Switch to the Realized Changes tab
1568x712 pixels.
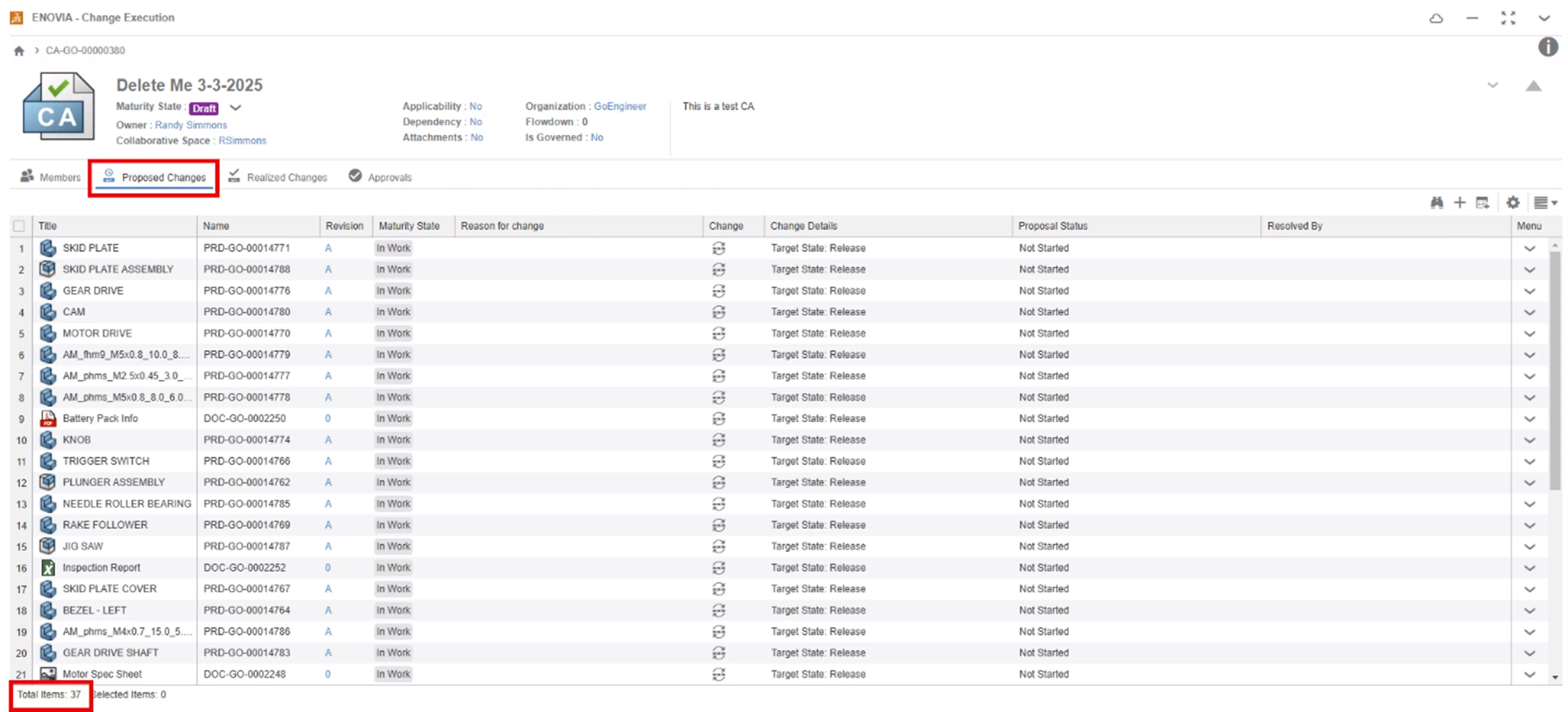277,177
